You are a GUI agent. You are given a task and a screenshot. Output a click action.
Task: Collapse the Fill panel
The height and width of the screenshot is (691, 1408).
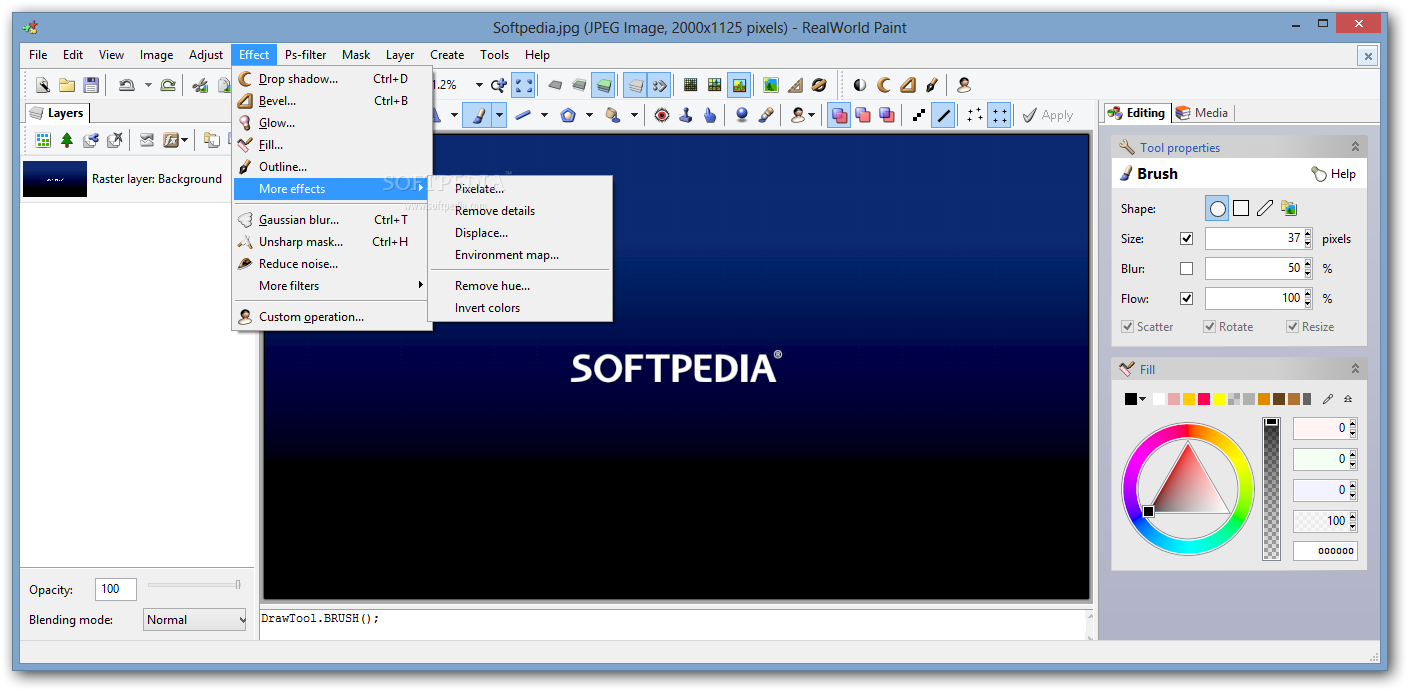coord(1355,369)
